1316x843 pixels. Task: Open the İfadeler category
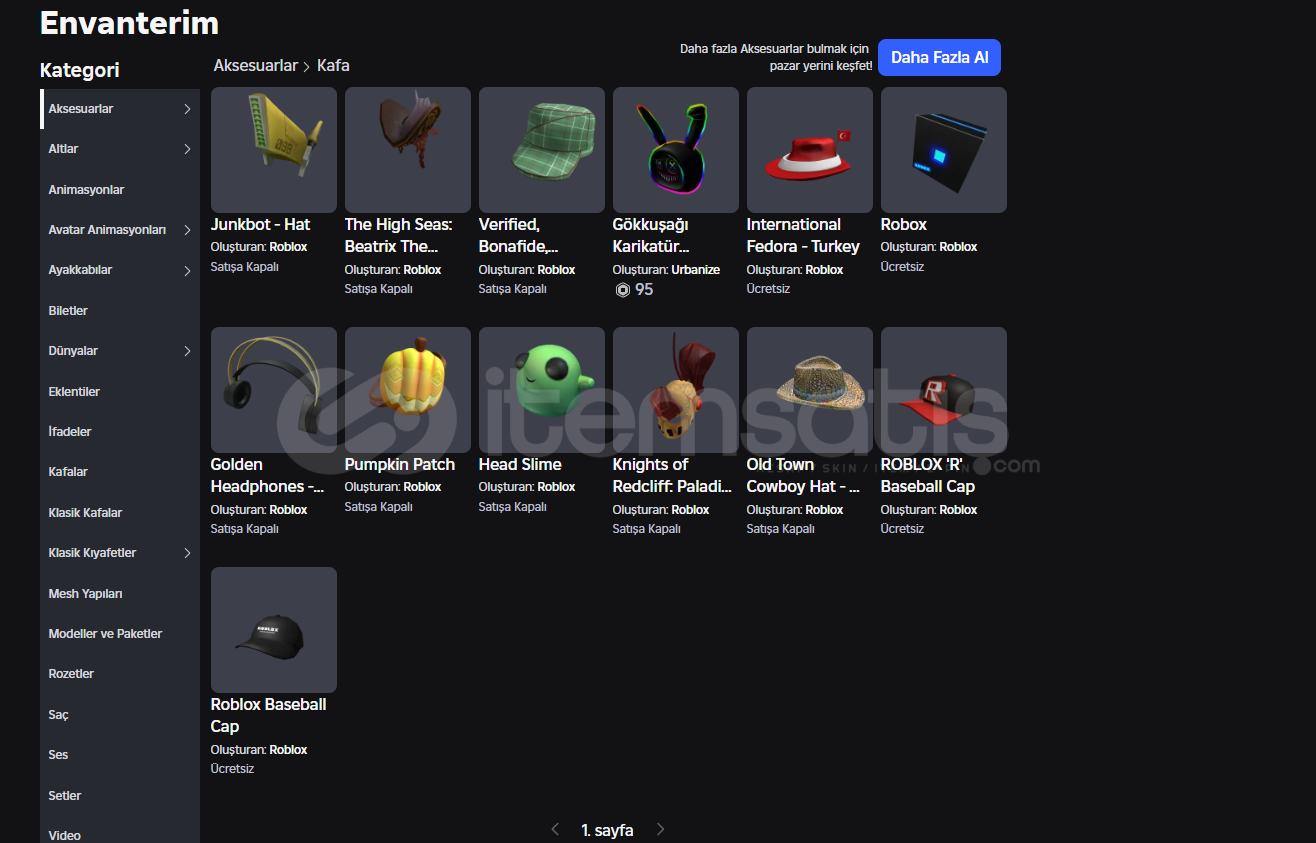pos(120,432)
